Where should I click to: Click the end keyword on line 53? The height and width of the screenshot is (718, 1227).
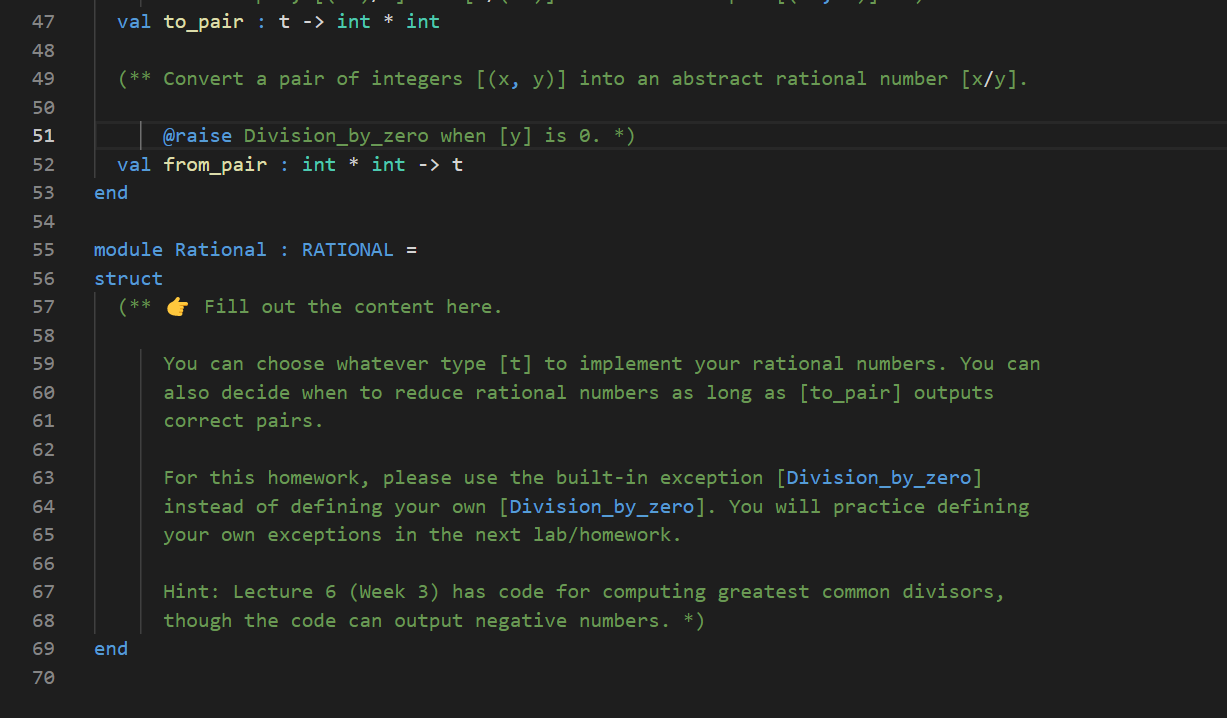coord(111,192)
